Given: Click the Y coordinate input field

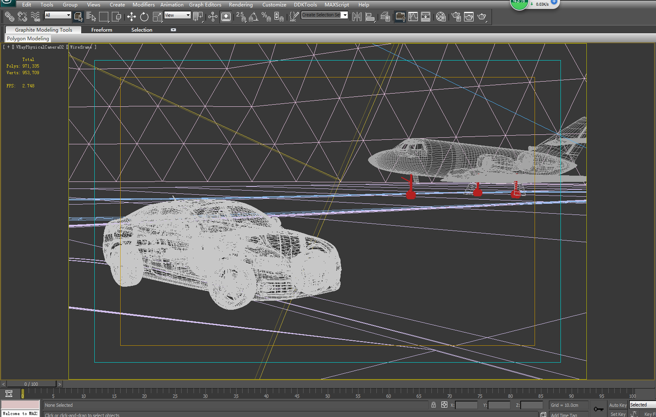Looking at the screenshot, I should 499,405.
